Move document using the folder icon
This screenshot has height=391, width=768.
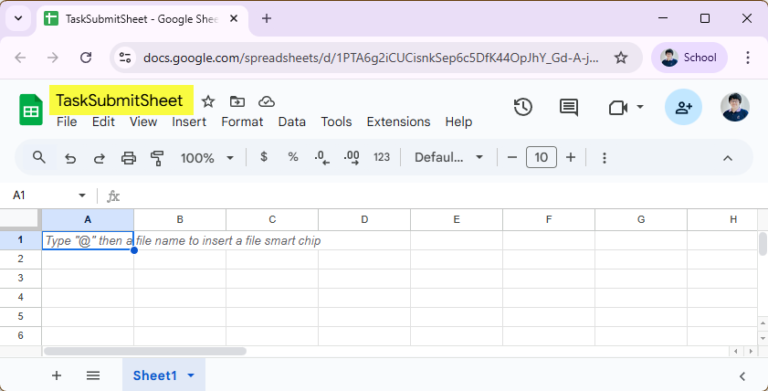click(x=237, y=101)
